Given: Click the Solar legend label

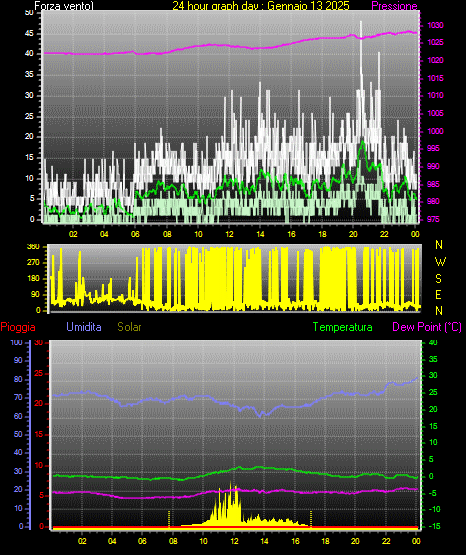Looking at the screenshot, I should (129, 327).
